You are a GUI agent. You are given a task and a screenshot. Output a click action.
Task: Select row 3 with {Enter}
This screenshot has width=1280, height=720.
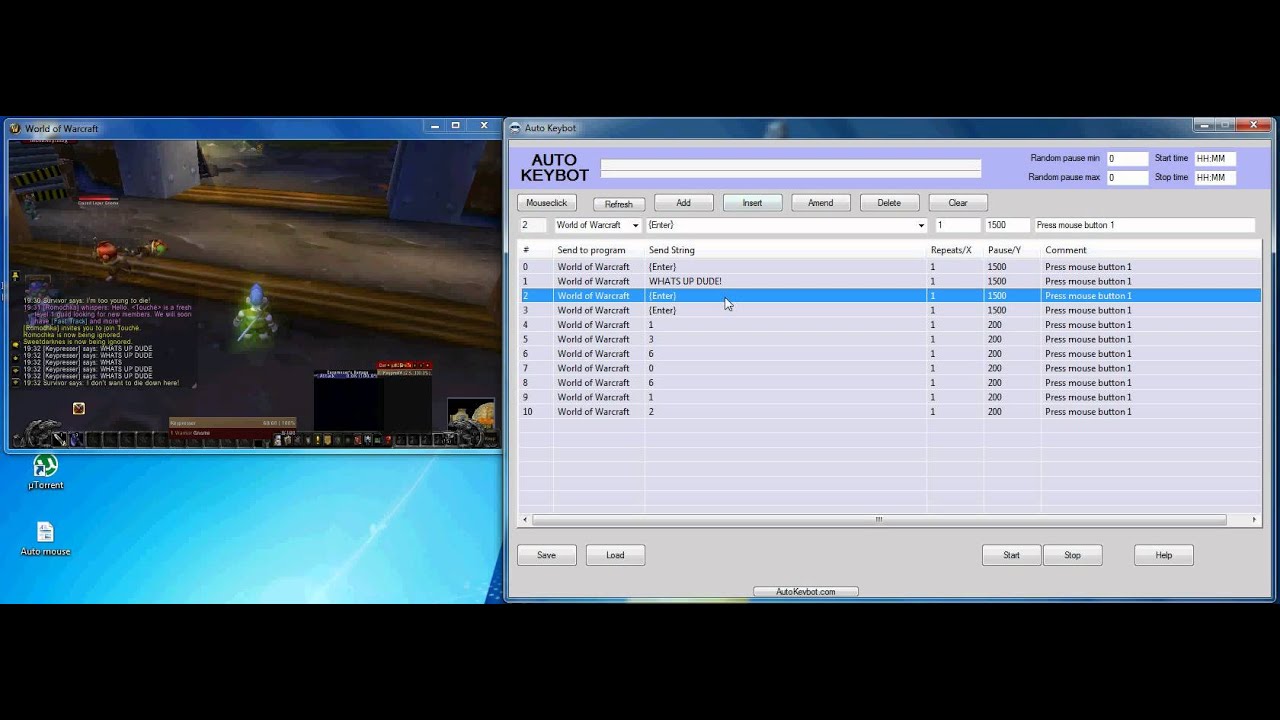pyautogui.click(x=889, y=310)
